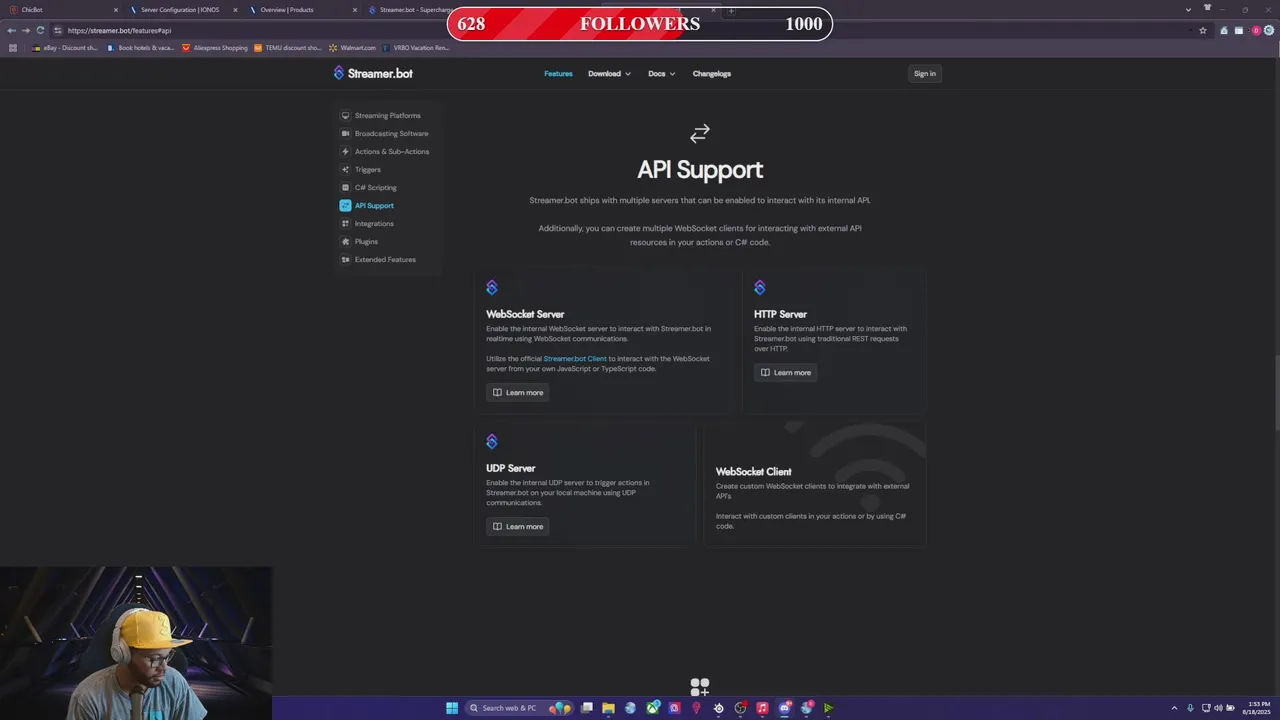Open Walmart.com bookmark
Screen dimensions: 1280x720
click(x=352, y=47)
